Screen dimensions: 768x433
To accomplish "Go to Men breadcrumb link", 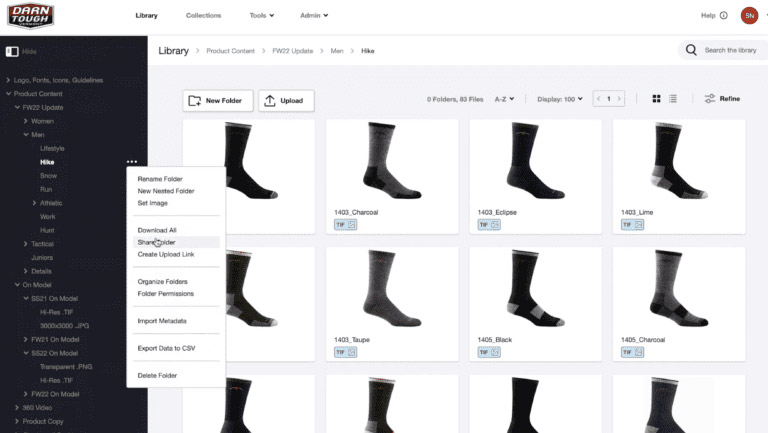I will [x=337, y=51].
